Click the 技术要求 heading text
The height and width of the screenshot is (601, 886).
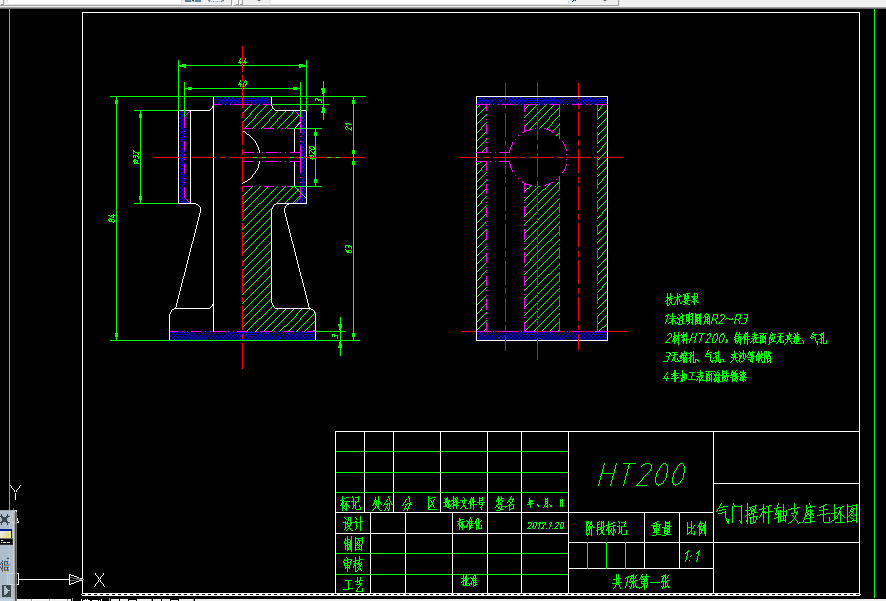[681, 300]
